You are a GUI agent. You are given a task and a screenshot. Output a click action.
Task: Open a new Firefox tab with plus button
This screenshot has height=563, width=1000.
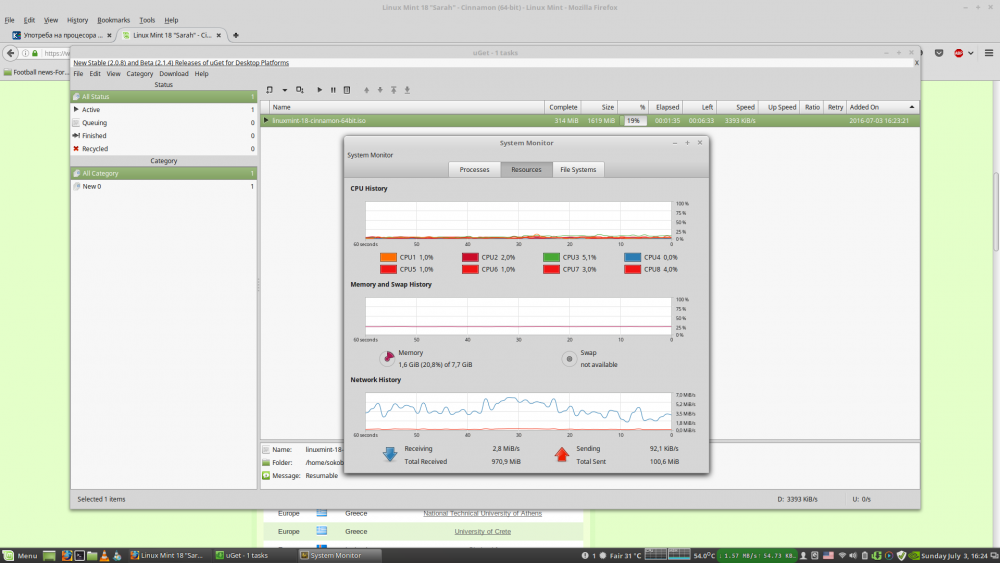(235, 35)
